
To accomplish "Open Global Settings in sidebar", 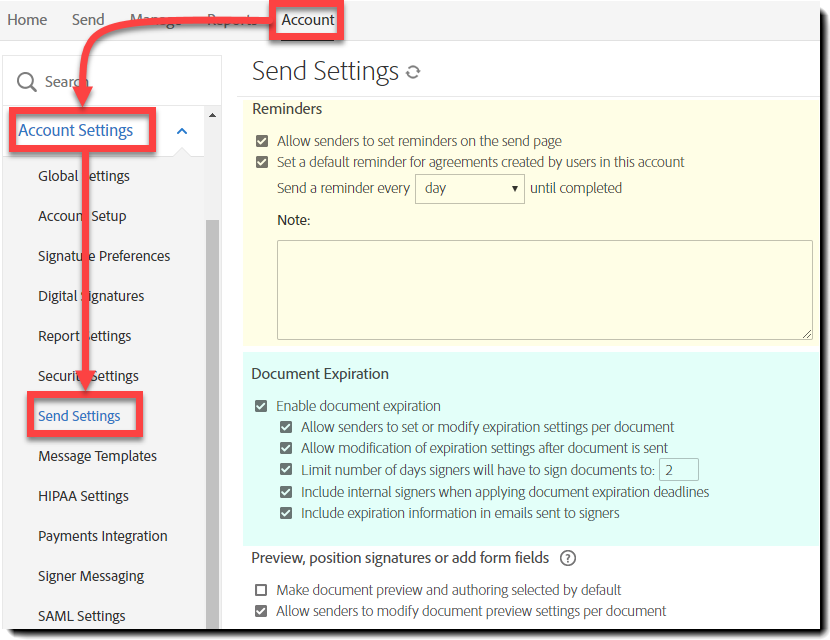I will tap(84, 176).
